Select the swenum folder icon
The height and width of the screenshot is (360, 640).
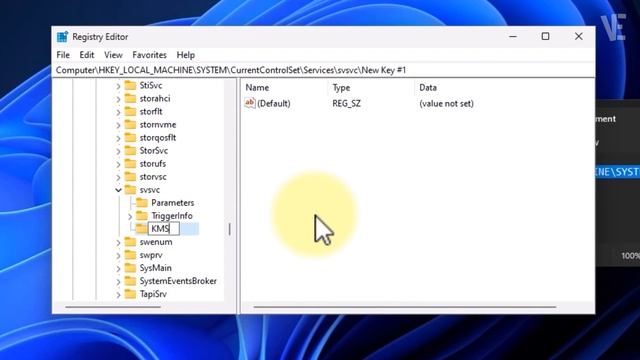tap(130, 242)
